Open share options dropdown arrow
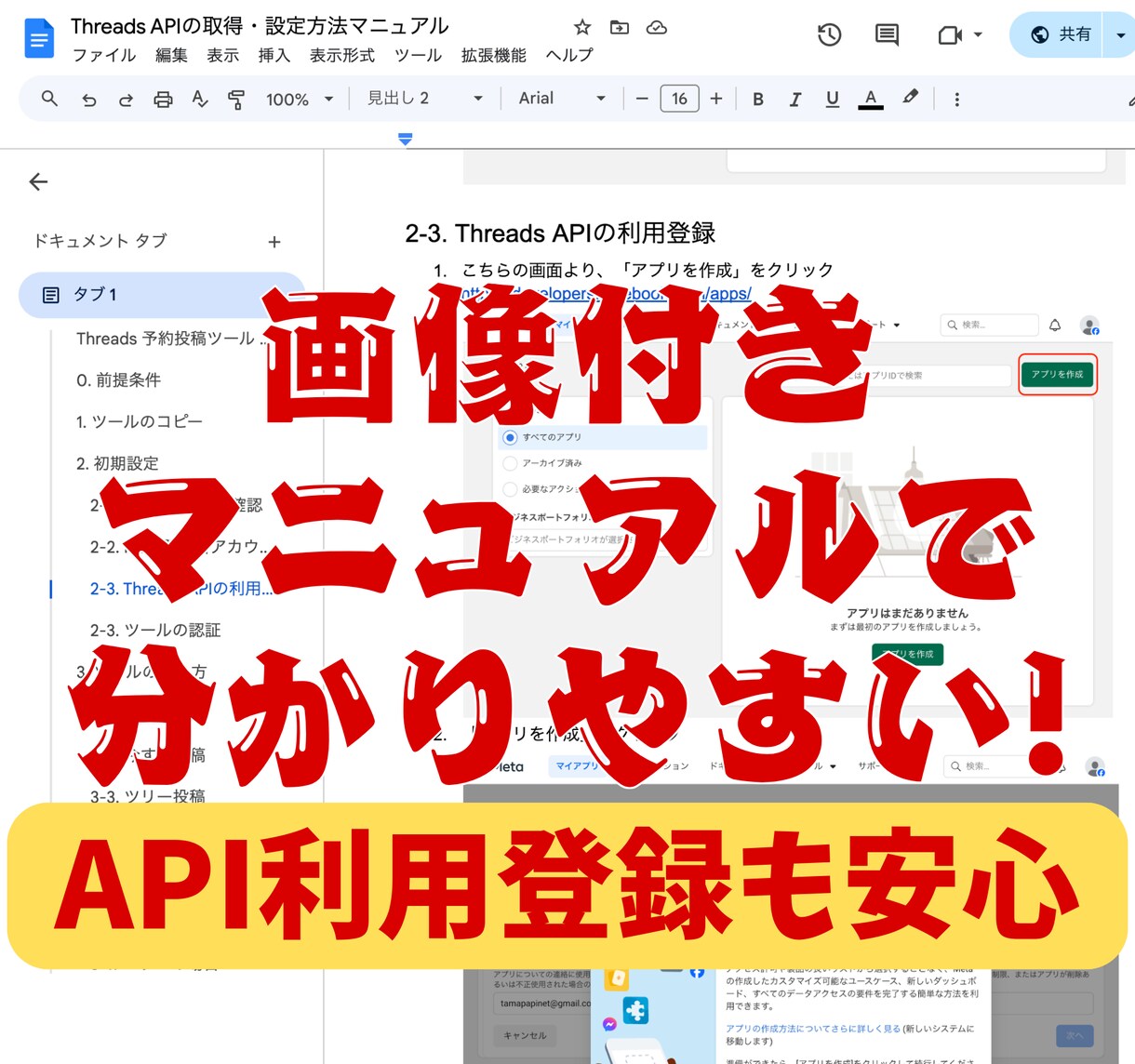Image resolution: width=1135 pixels, height=1064 pixels. click(x=1120, y=35)
